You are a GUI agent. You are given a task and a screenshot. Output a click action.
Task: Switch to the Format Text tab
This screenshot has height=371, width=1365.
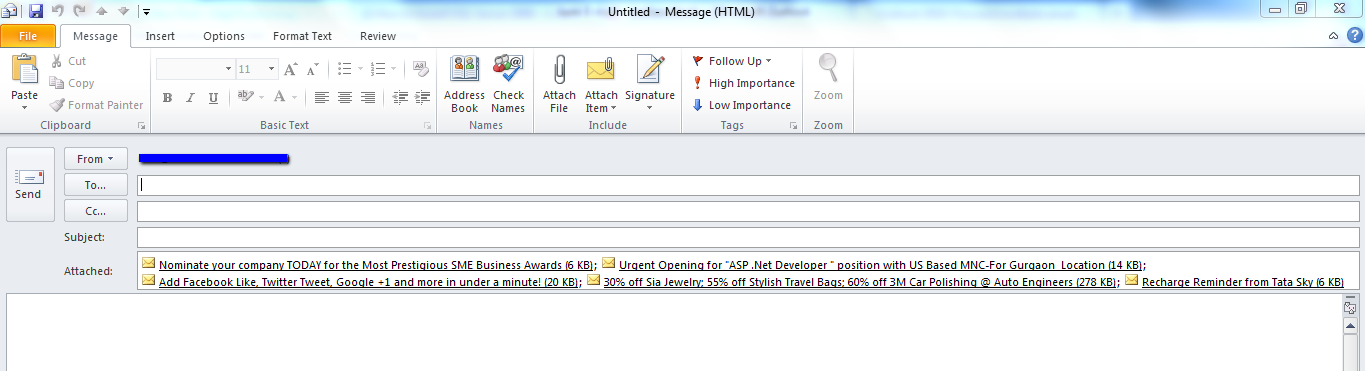coord(302,36)
